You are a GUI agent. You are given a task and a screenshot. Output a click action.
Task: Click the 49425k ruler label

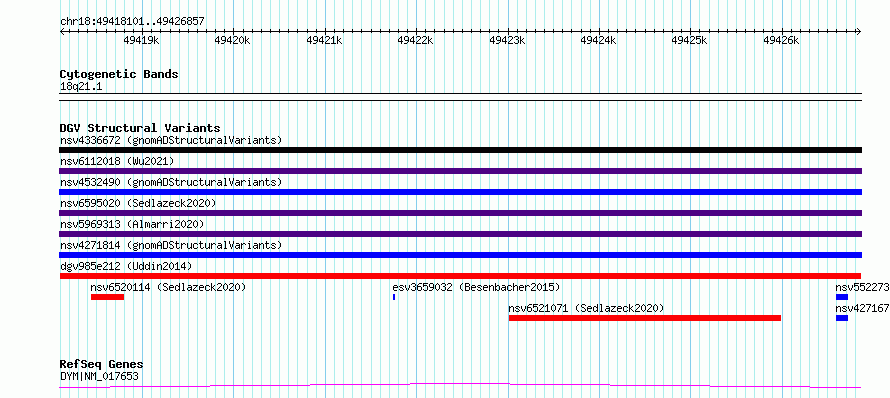690,40
